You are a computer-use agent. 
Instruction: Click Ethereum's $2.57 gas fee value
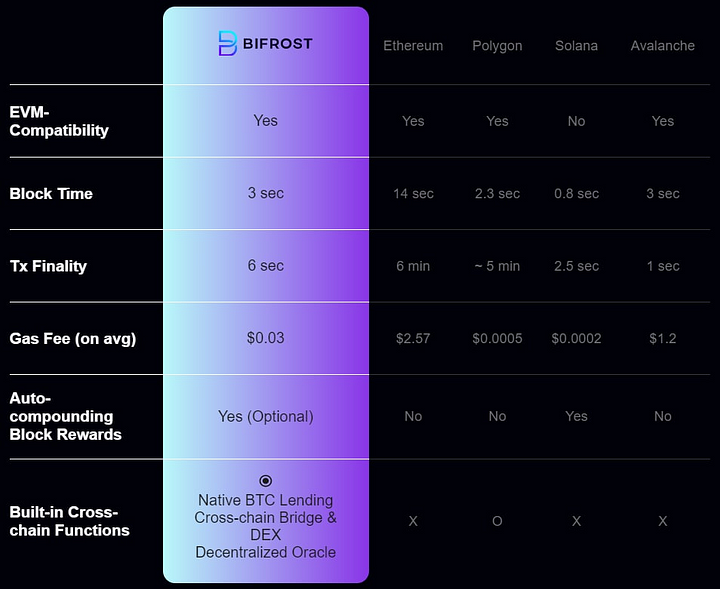coord(413,339)
